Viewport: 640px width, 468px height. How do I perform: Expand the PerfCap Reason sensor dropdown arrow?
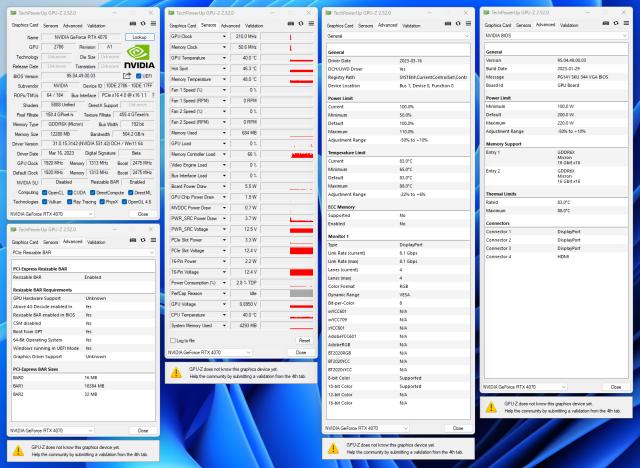224,293
